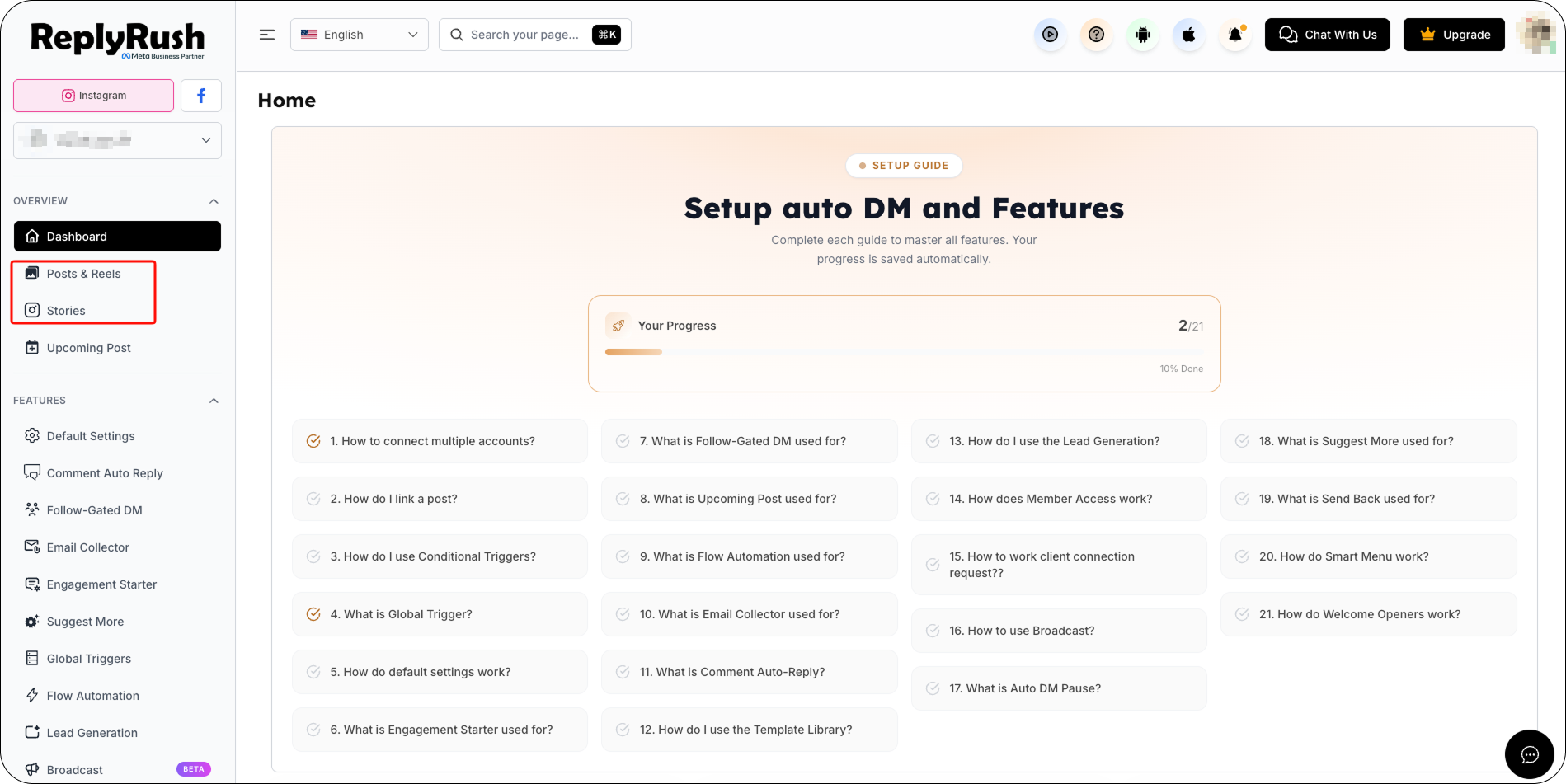Click the Comment Auto Reply icon

click(x=32, y=472)
